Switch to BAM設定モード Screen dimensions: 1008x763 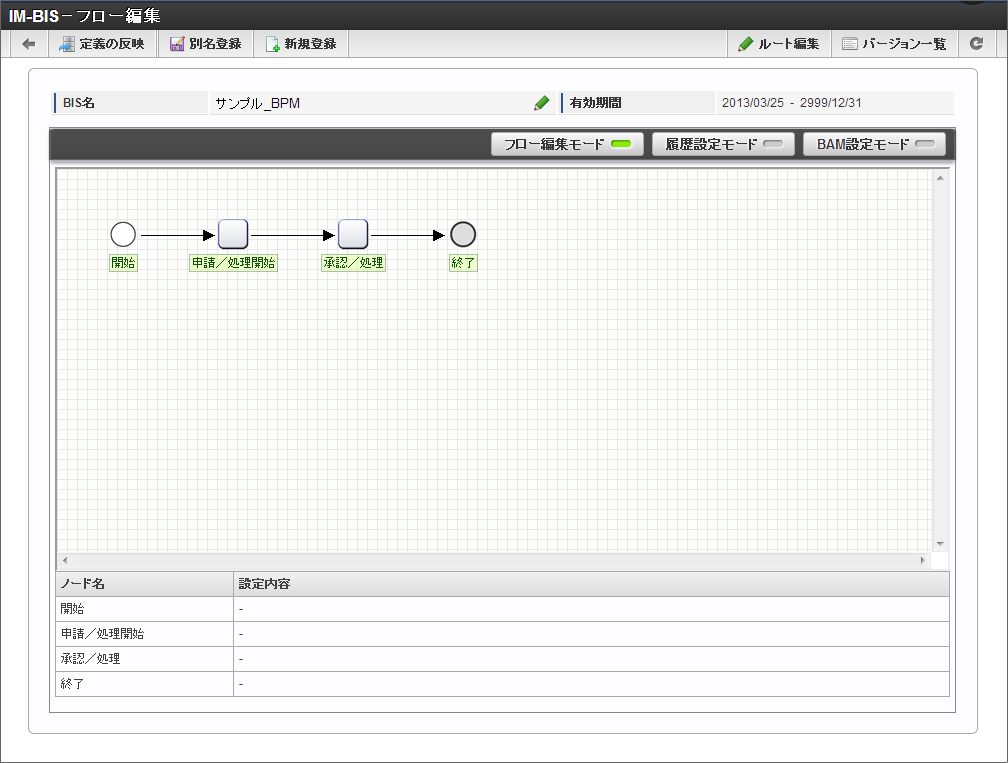pyautogui.click(x=874, y=144)
